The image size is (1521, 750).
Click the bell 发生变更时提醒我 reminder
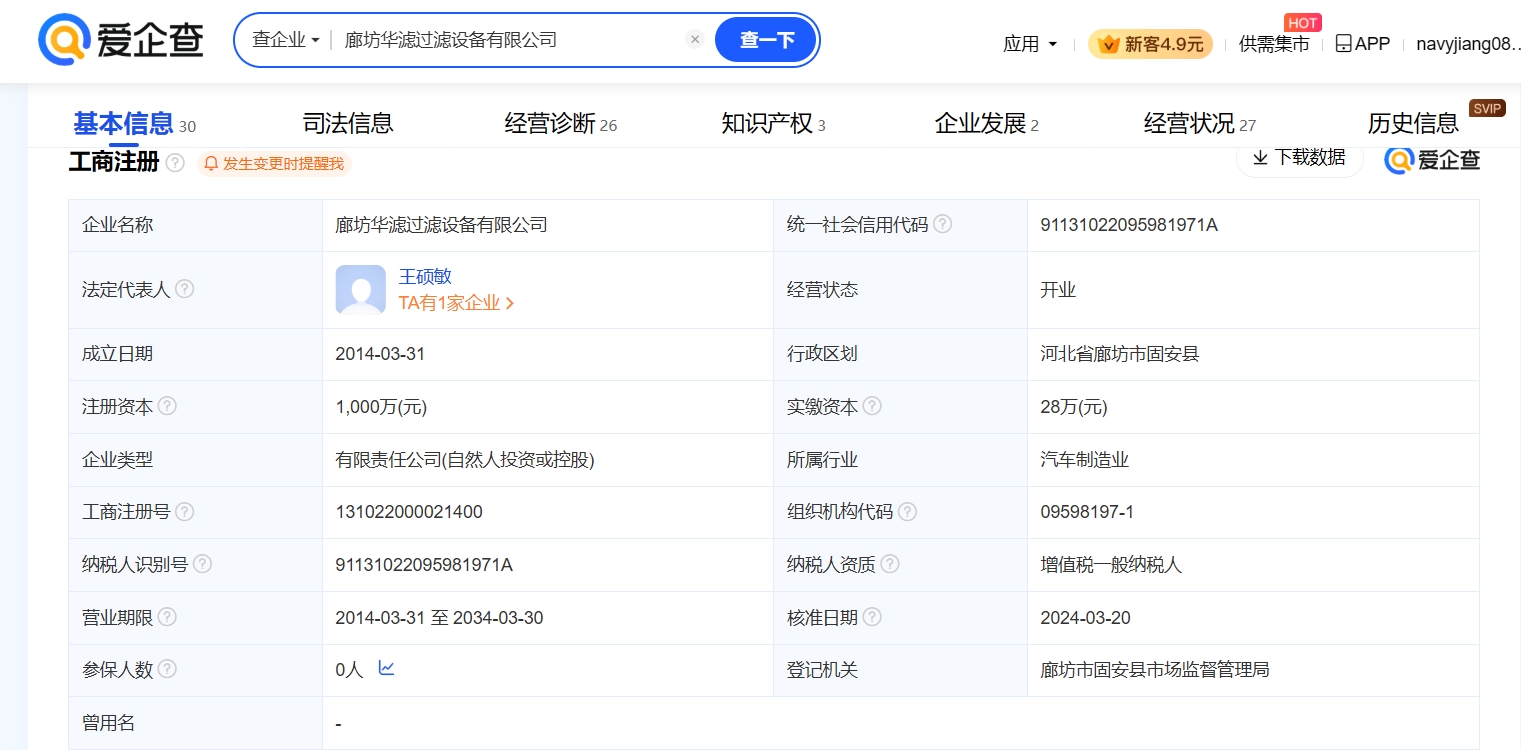pyautogui.click(x=274, y=163)
